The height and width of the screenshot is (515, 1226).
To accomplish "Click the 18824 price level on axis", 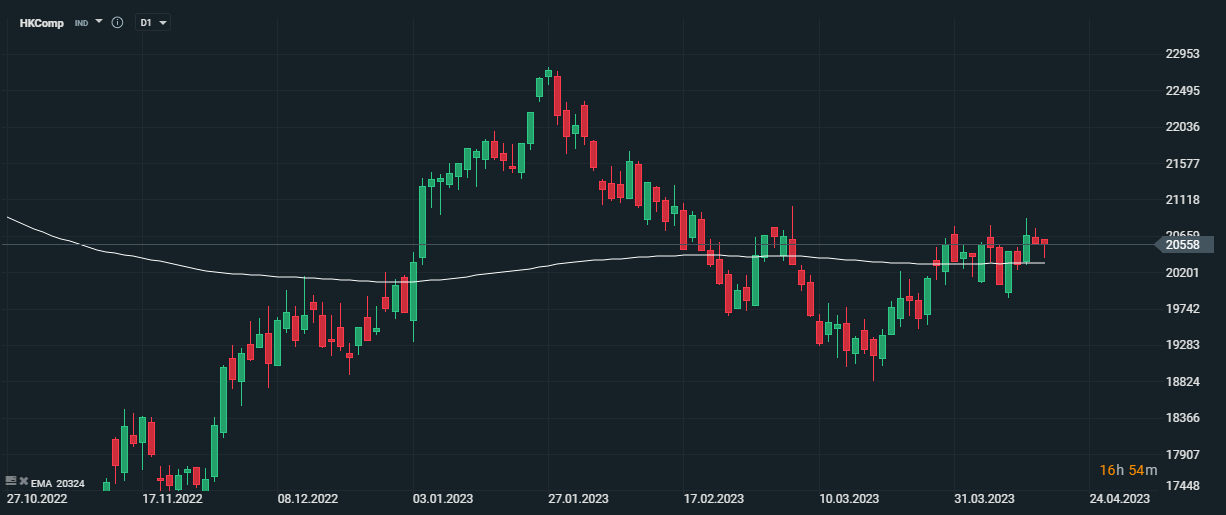I will (x=1181, y=382).
